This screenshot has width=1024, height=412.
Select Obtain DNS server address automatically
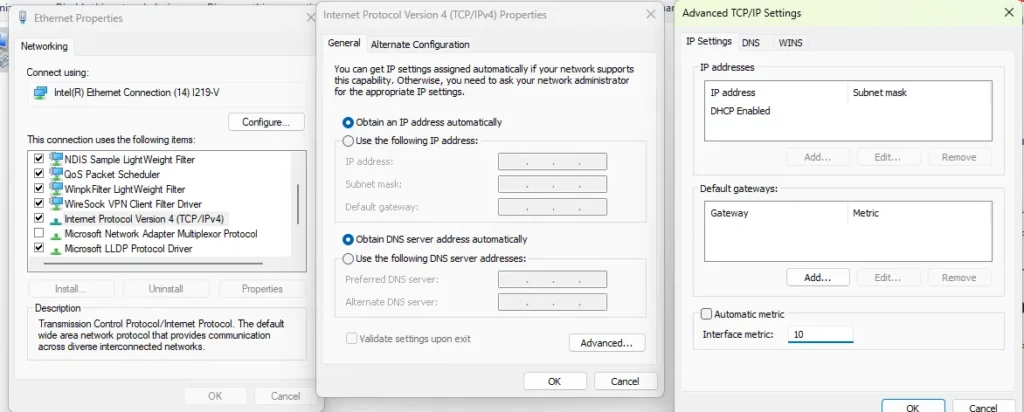(x=348, y=240)
